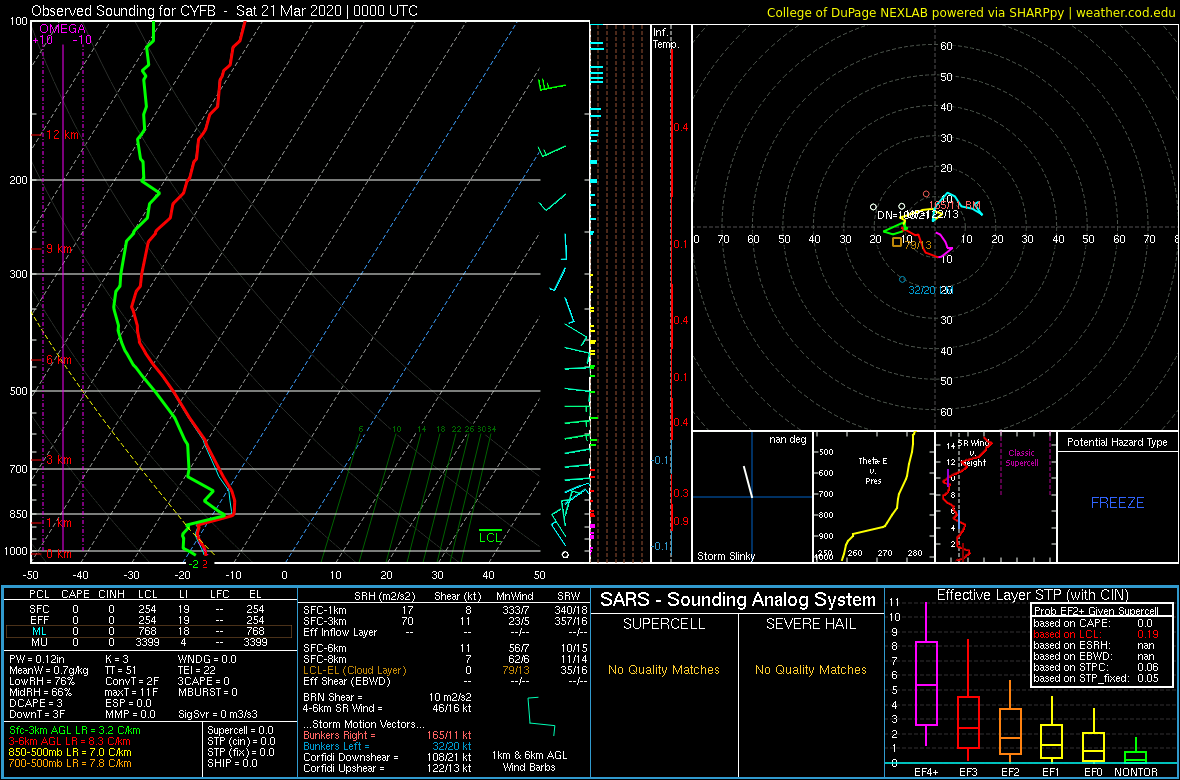Click the '32/20 LM' label on the hodograph
This screenshot has width=1180, height=780.
[931, 291]
